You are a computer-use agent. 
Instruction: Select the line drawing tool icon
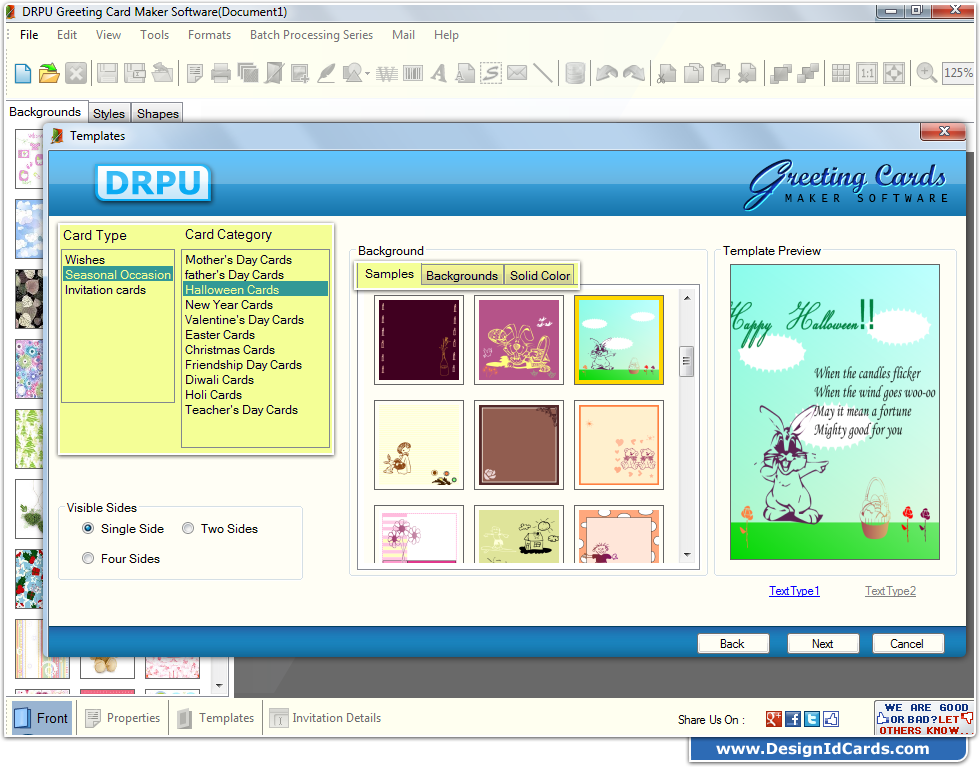point(542,74)
